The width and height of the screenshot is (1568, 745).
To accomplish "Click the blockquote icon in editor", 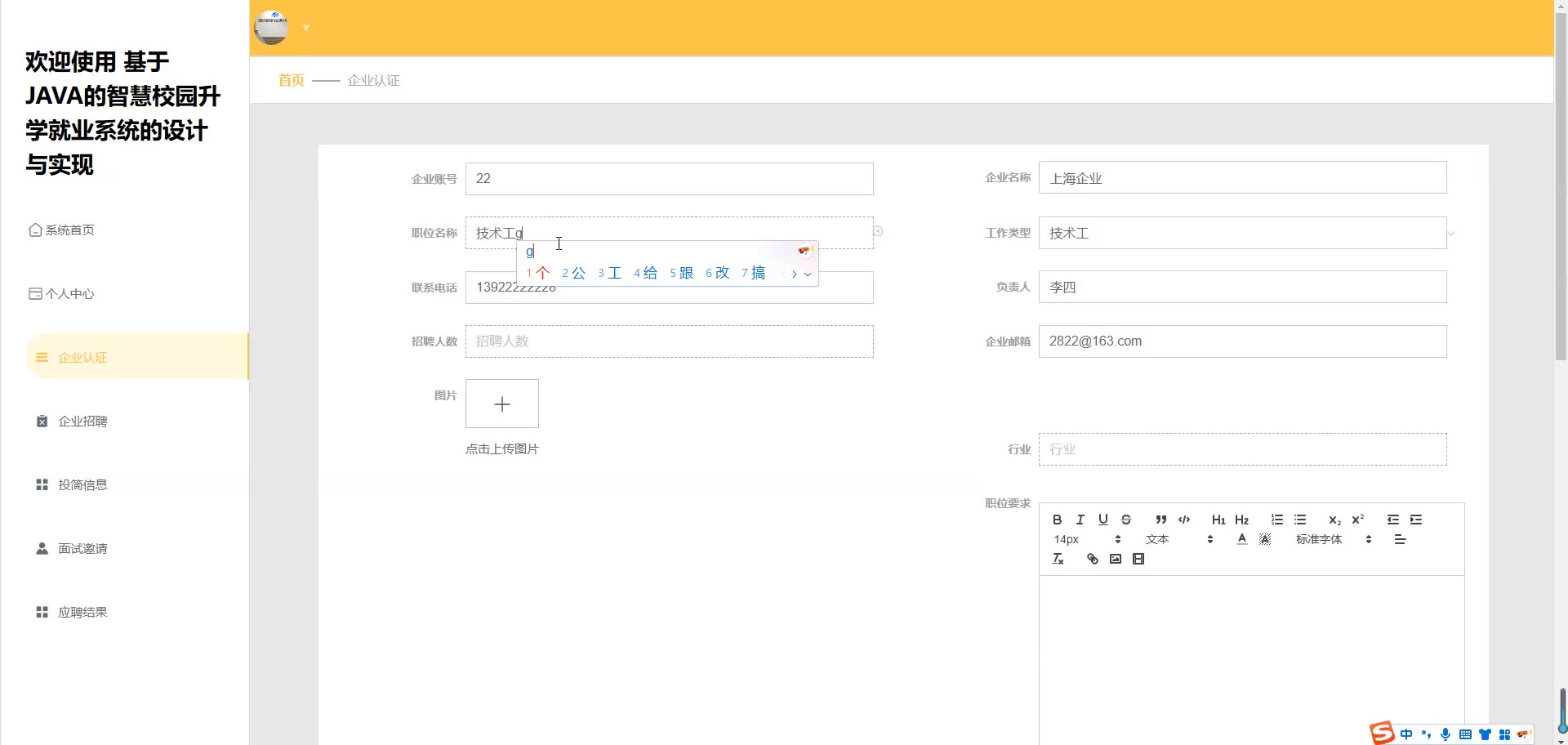I will click(1160, 520).
